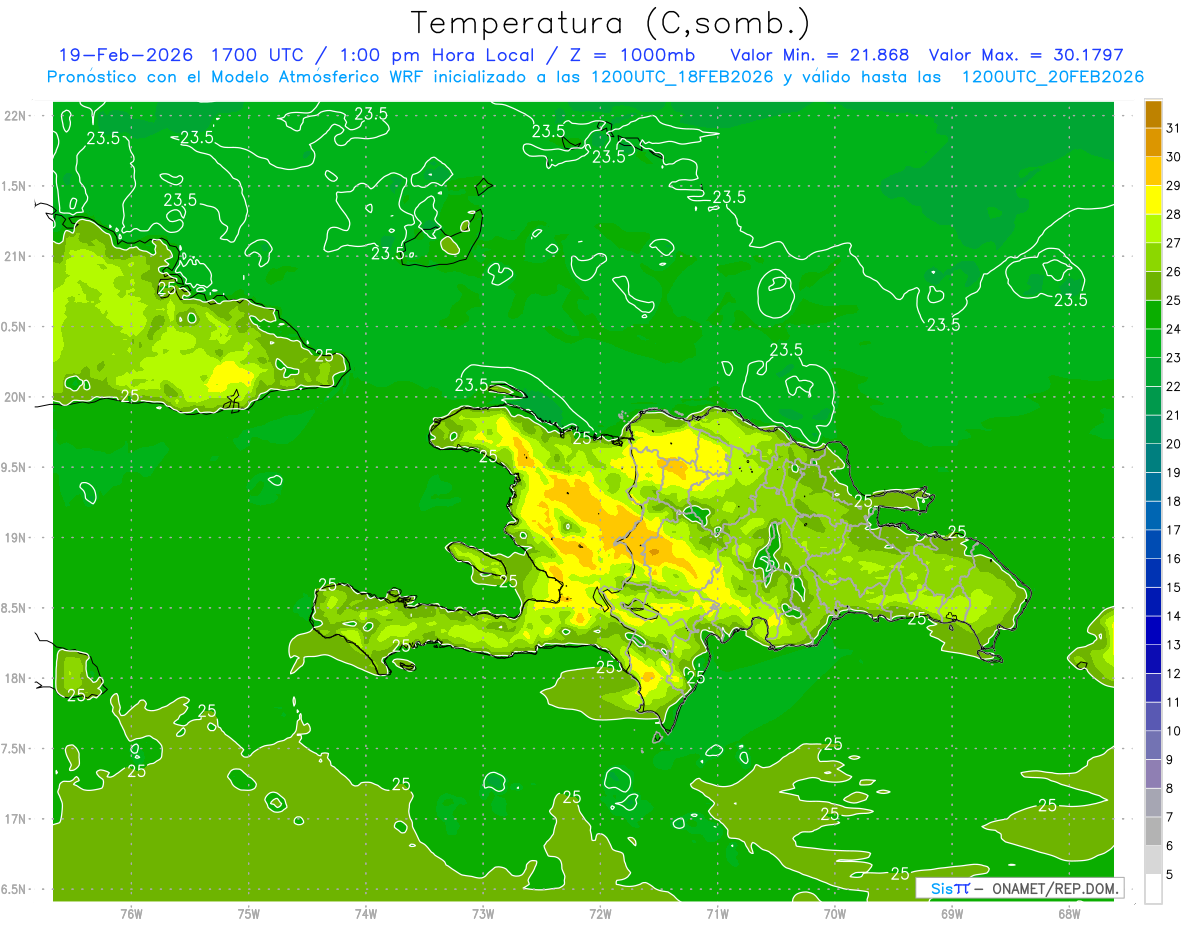This screenshot has width=1200, height=927.
Task: Pick the orange swatch between 30 and 31
Action: pos(1153,142)
